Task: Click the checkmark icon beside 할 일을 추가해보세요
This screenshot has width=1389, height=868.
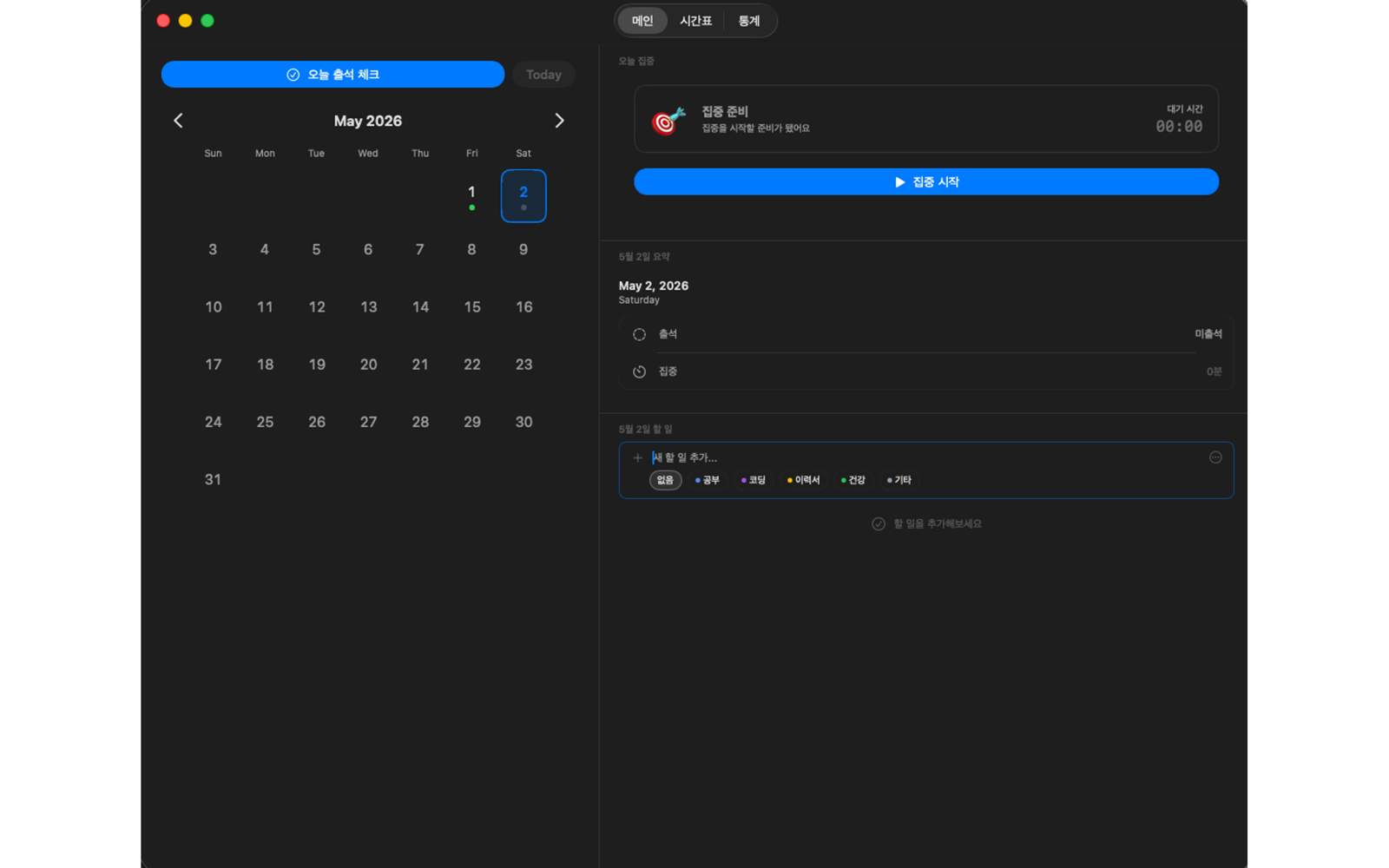Action: pos(879,523)
